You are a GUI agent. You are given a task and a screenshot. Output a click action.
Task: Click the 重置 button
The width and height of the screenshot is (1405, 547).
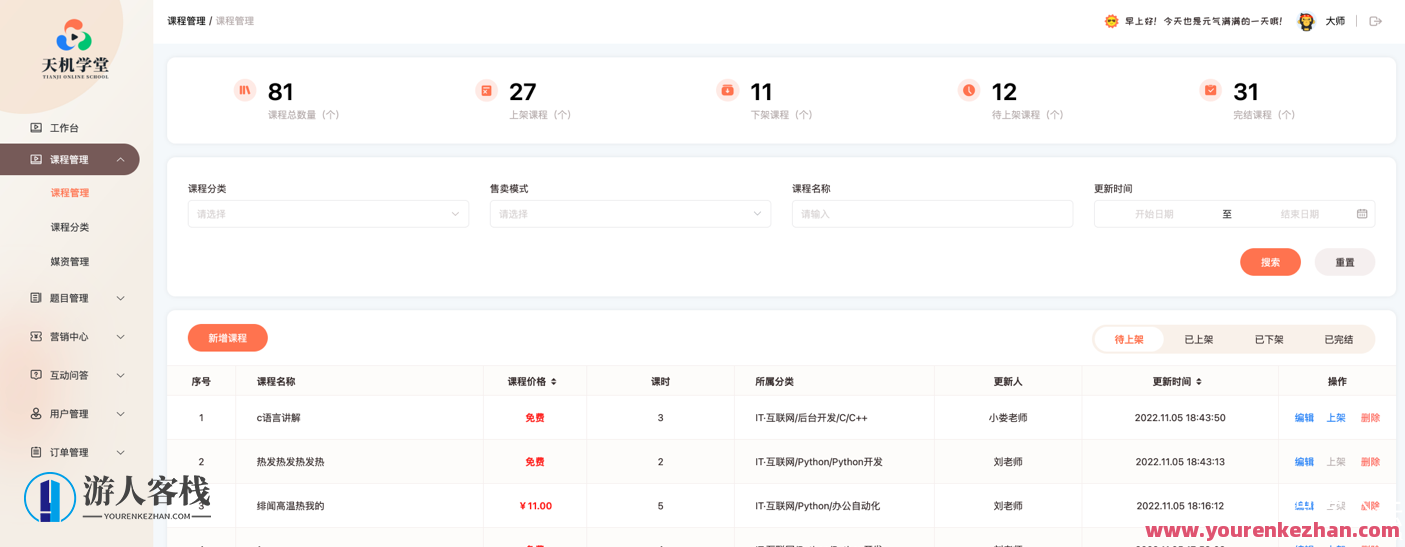[1345, 262]
